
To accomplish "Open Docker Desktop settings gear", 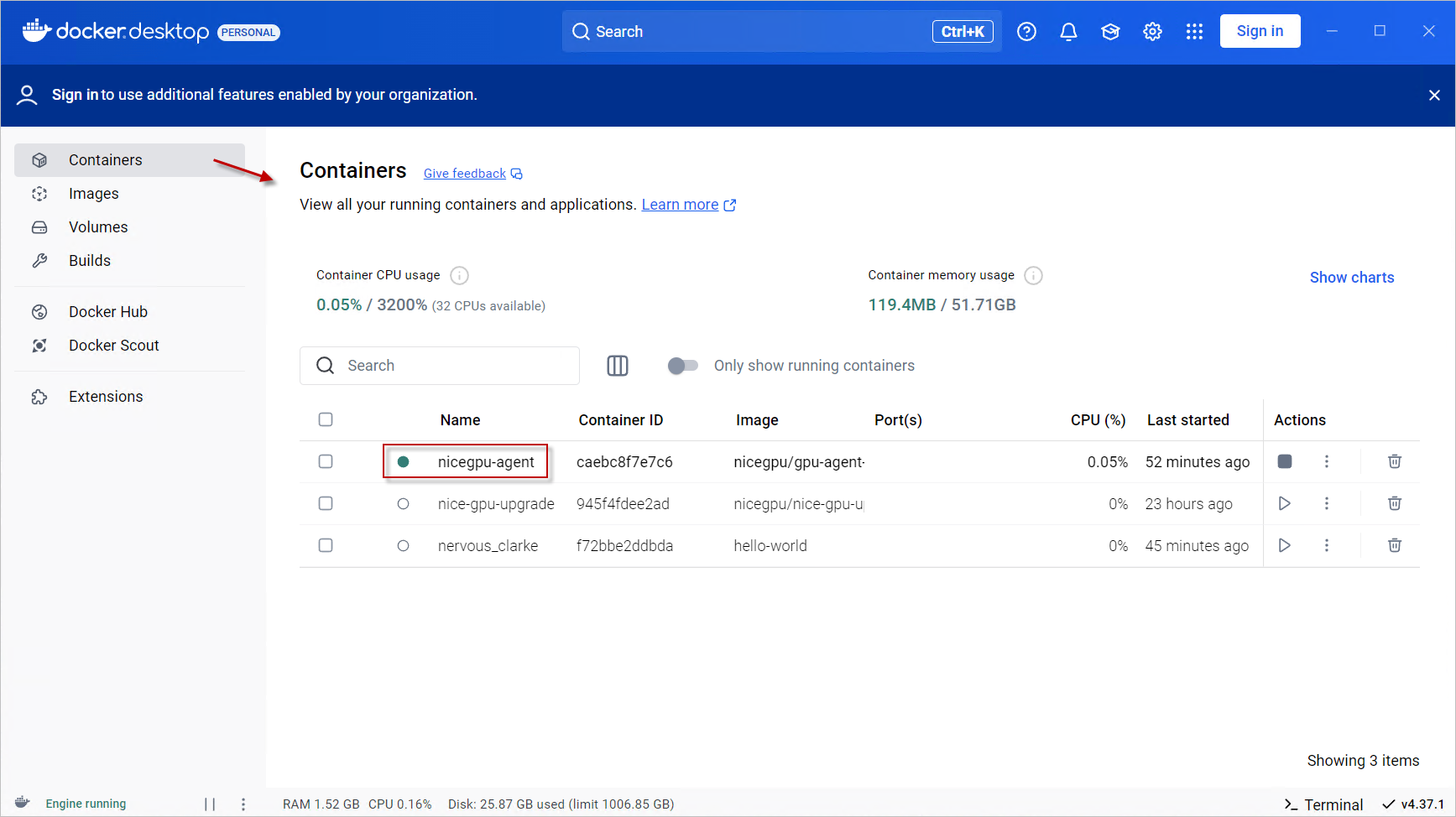I will pyautogui.click(x=1152, y=32).
